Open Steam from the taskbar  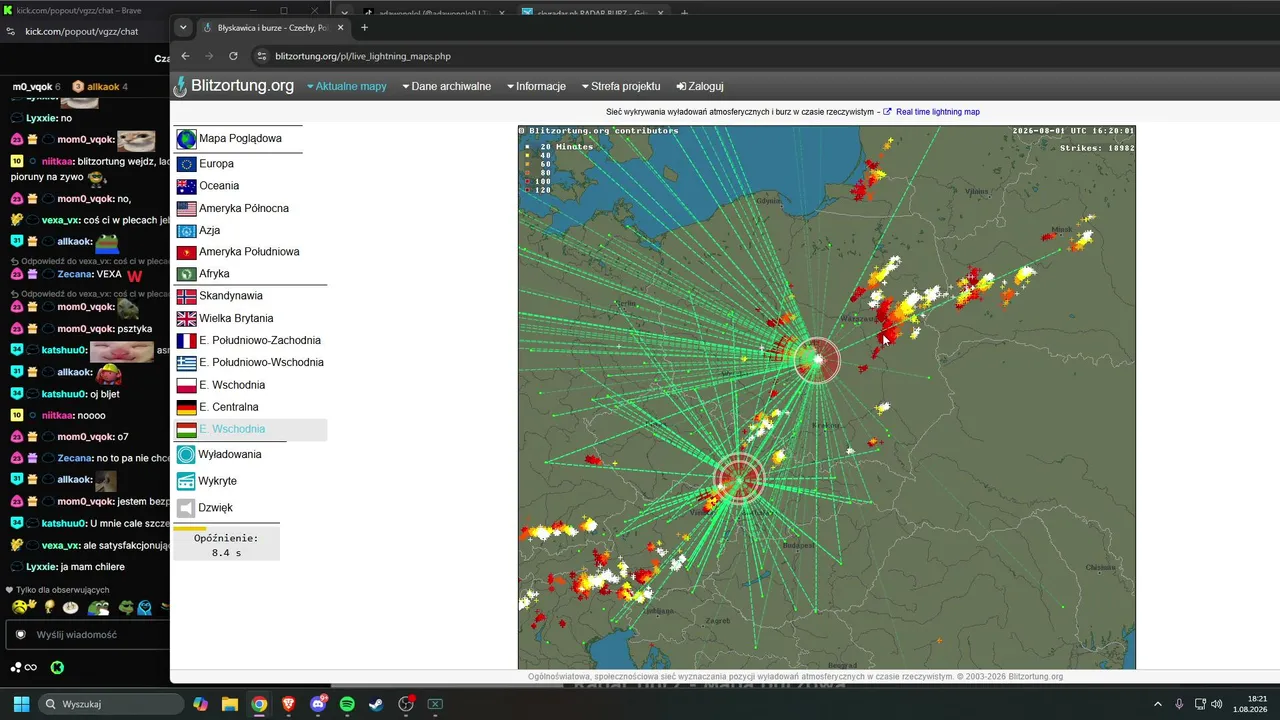click(x=376, y=704)
